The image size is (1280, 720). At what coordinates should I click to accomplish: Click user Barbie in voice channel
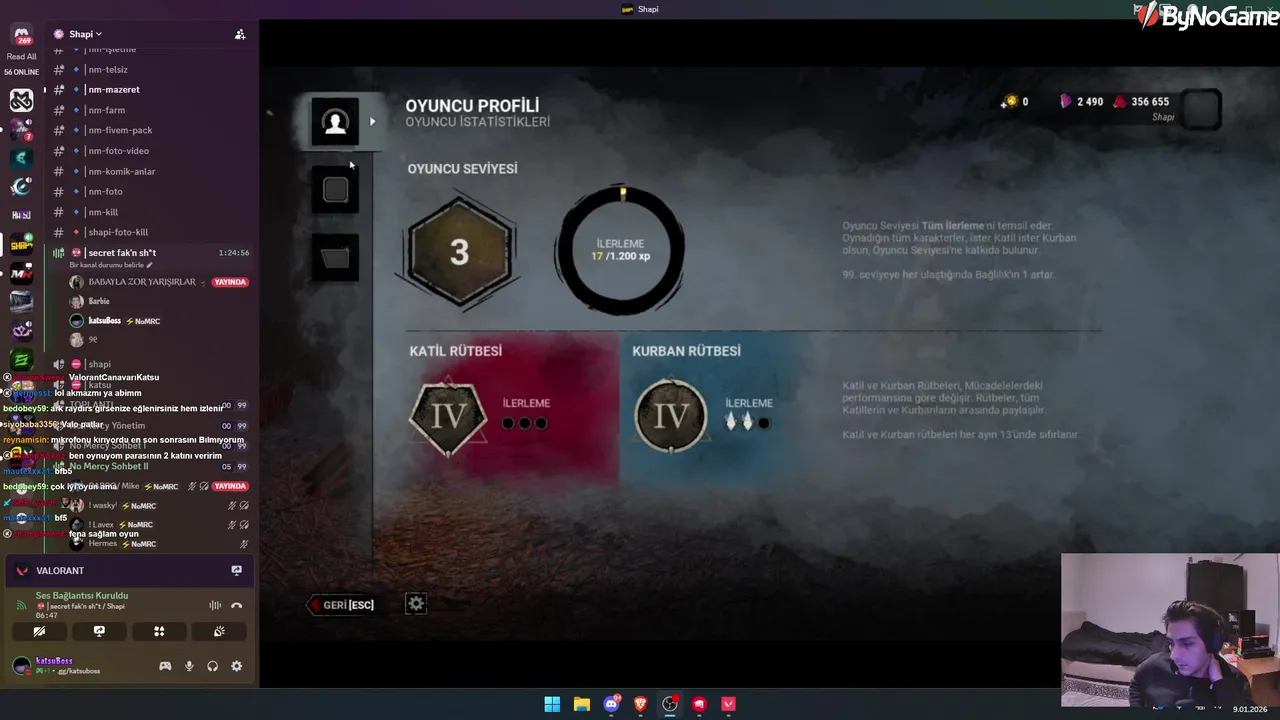99,301
